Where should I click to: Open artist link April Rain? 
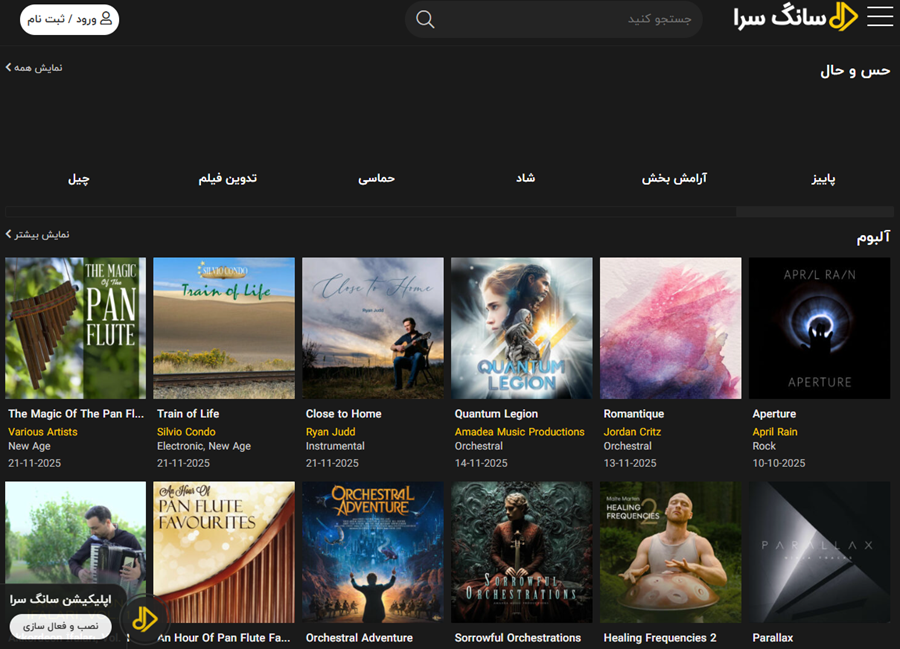pos(774,432)
